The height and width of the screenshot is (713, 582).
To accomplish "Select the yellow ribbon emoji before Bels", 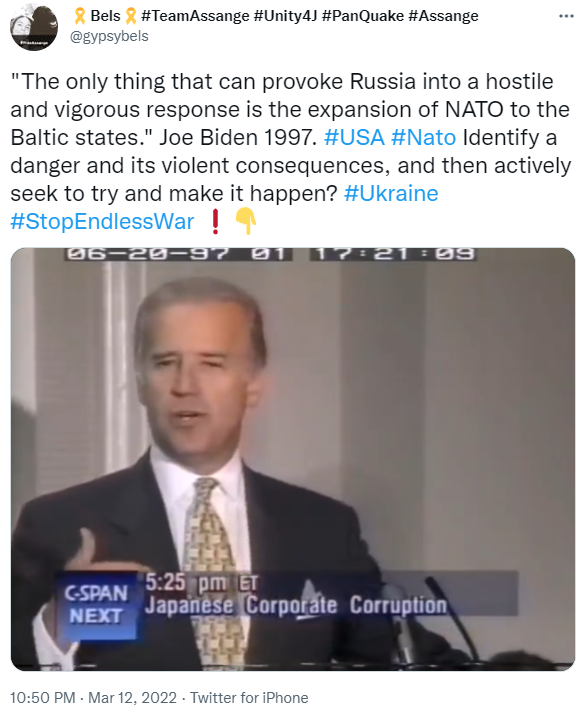I will [80, 16].
